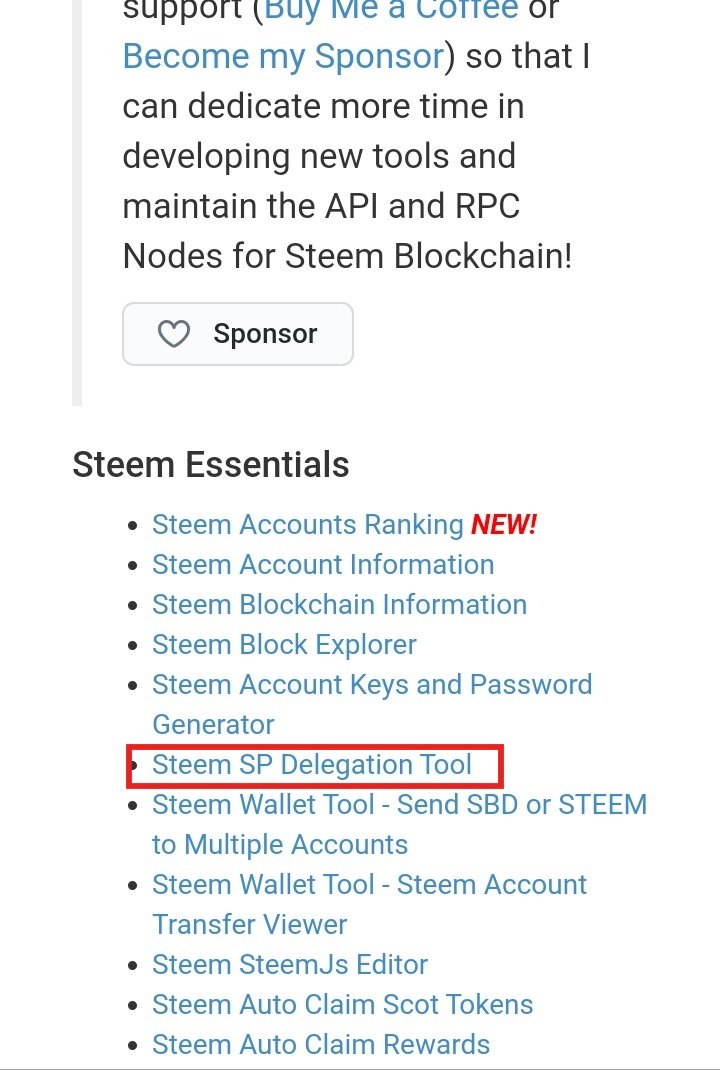Click the heart icon in the Sponsor button
This screenshot has width=720, height=1070.
pyautogui.click(x=173, y=334)
